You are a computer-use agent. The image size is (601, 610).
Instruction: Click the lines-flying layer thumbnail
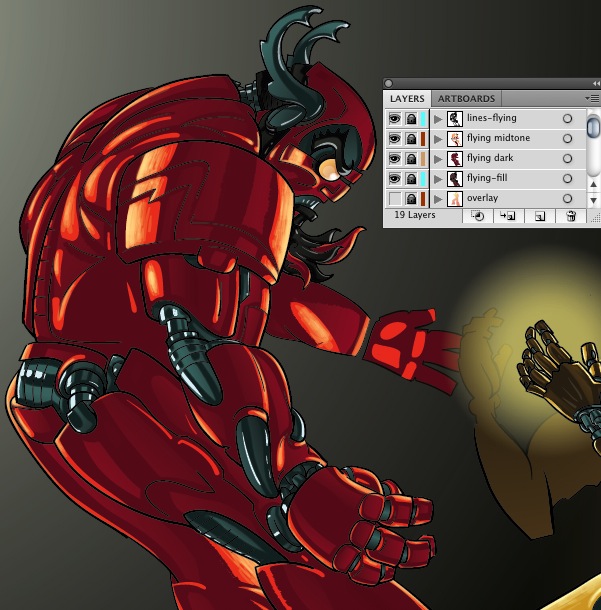tap(455, 119)
